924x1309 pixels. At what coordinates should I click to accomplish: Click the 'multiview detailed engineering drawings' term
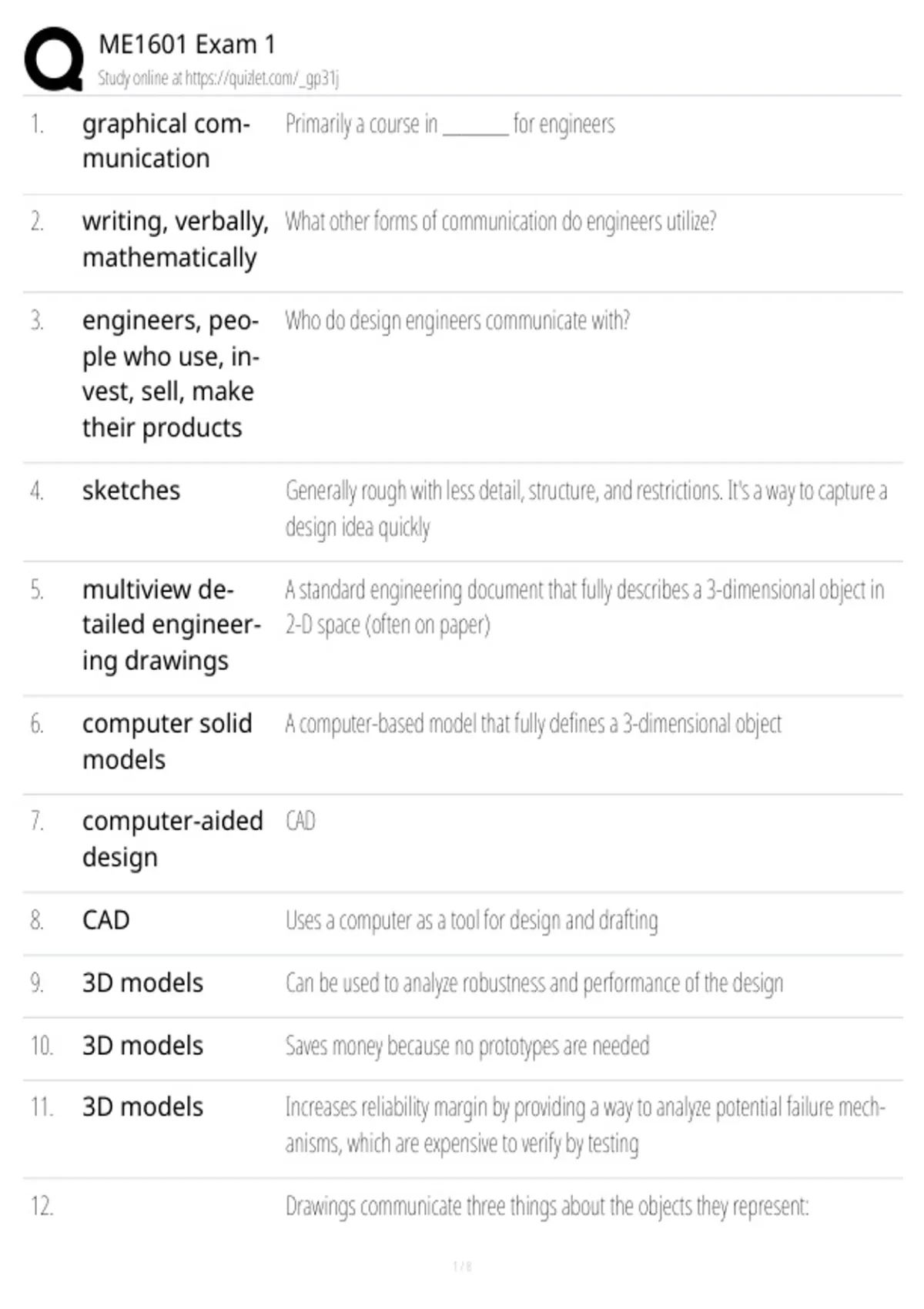tap(171, 624)
